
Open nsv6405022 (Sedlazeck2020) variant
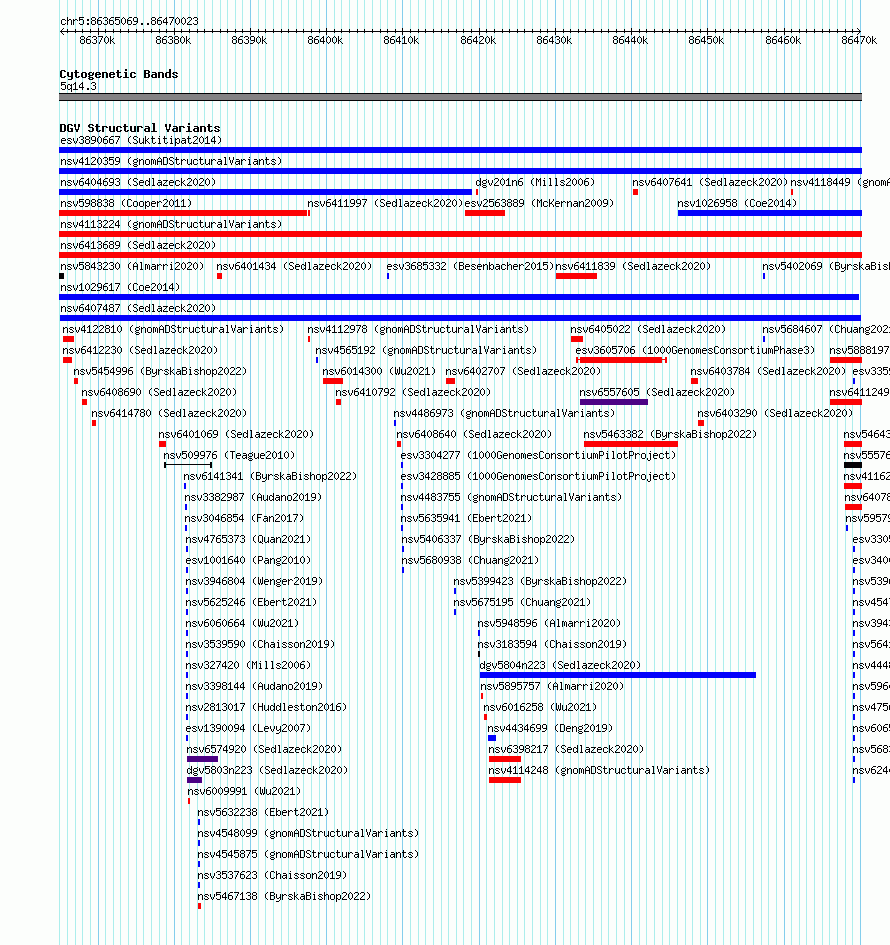[x=648, y=330]
